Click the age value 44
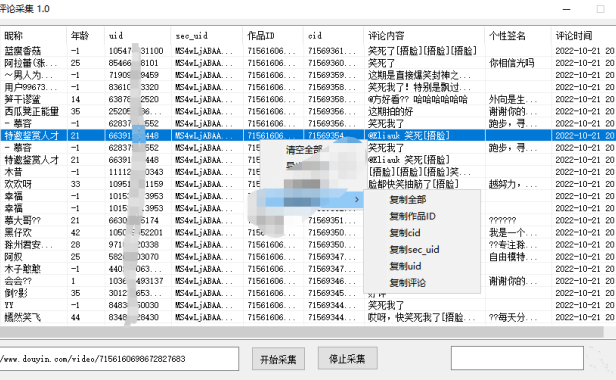Screen dimensions: 616x380 point(75,317)
